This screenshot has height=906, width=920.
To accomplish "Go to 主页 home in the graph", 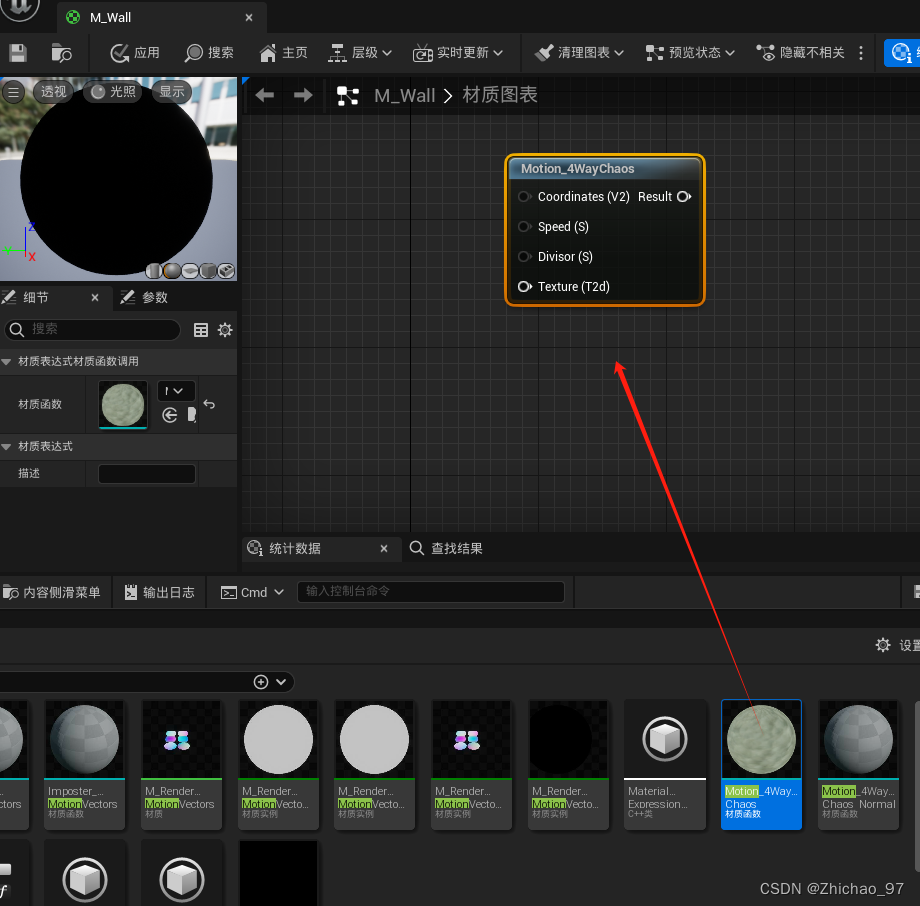I will (x=284, y=53).
